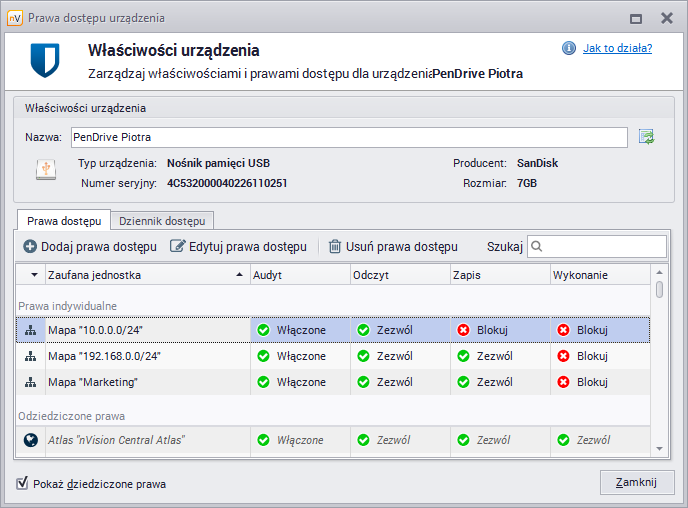Switch to the Dziennik dostępu tab
The height and width of the screenshot is (508, 688).
click(161, 220)
